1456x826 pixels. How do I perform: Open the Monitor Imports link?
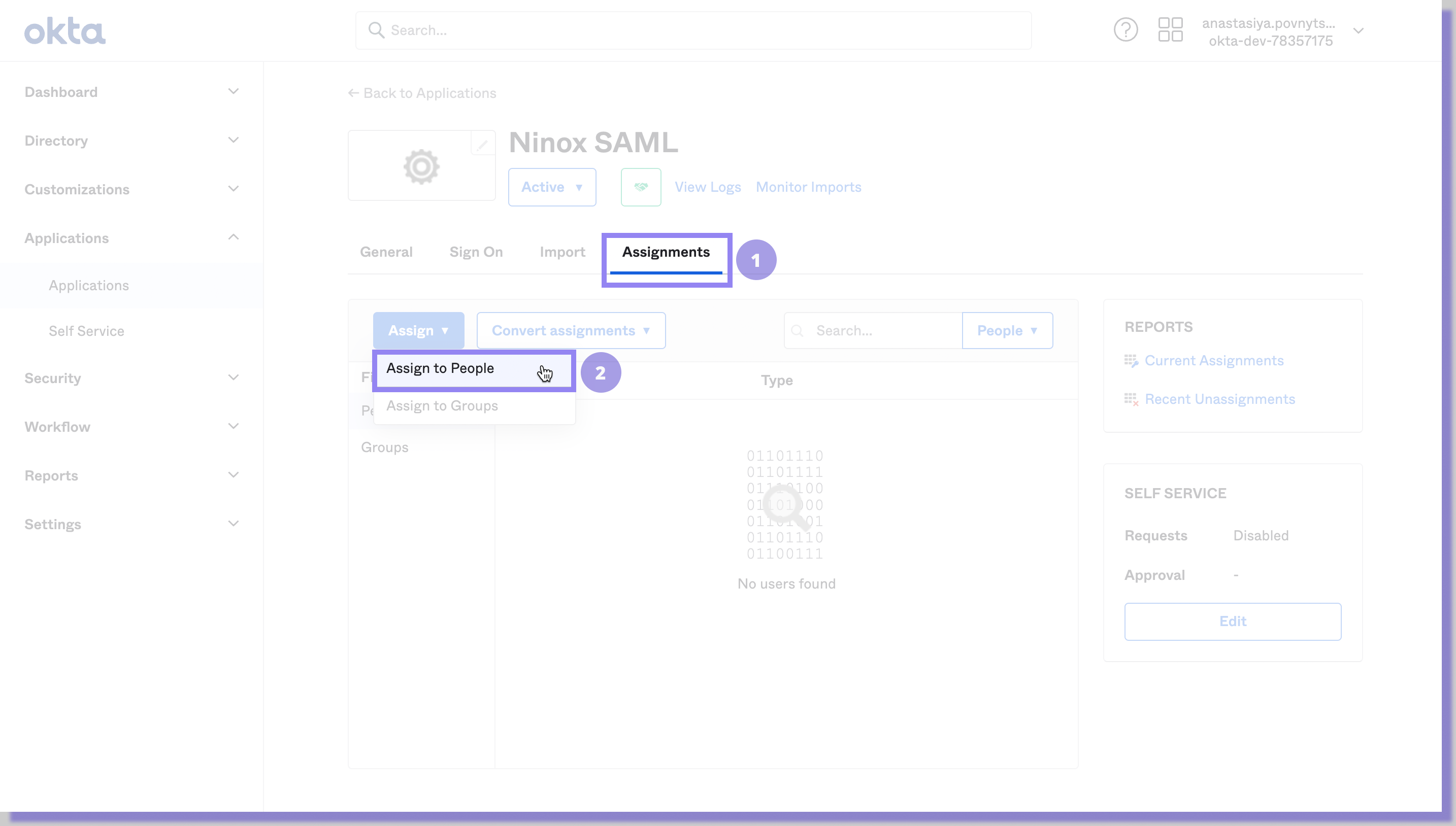coord(808,187)
